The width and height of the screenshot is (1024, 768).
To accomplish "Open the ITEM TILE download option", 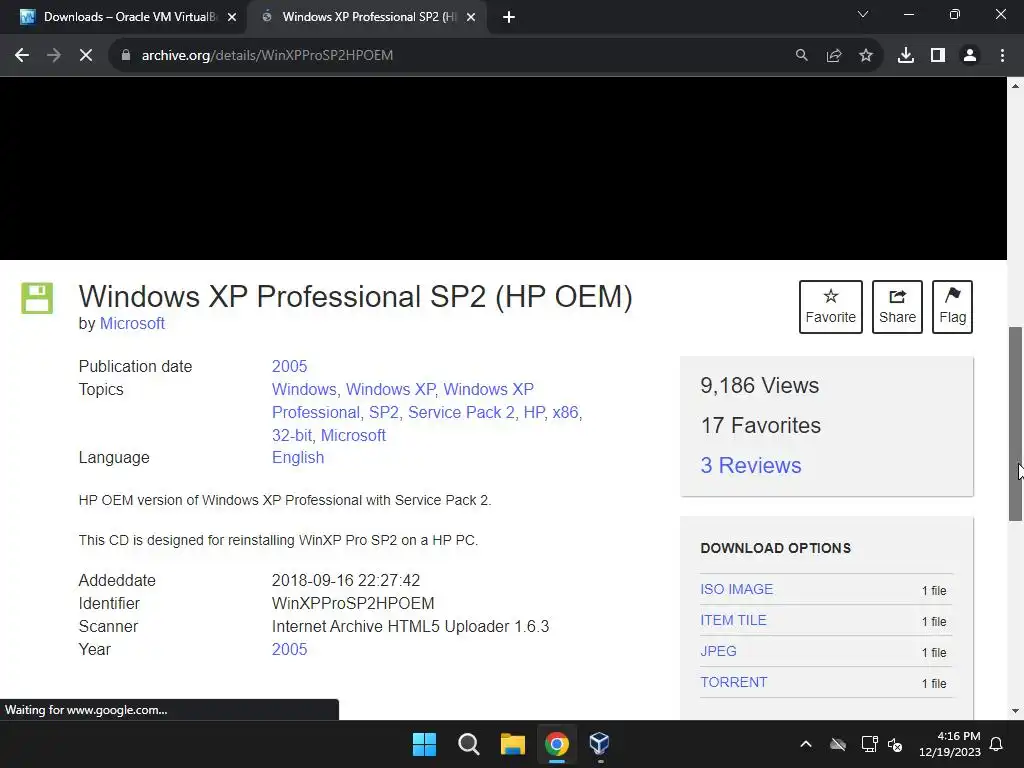I will [x=733, y=620].
